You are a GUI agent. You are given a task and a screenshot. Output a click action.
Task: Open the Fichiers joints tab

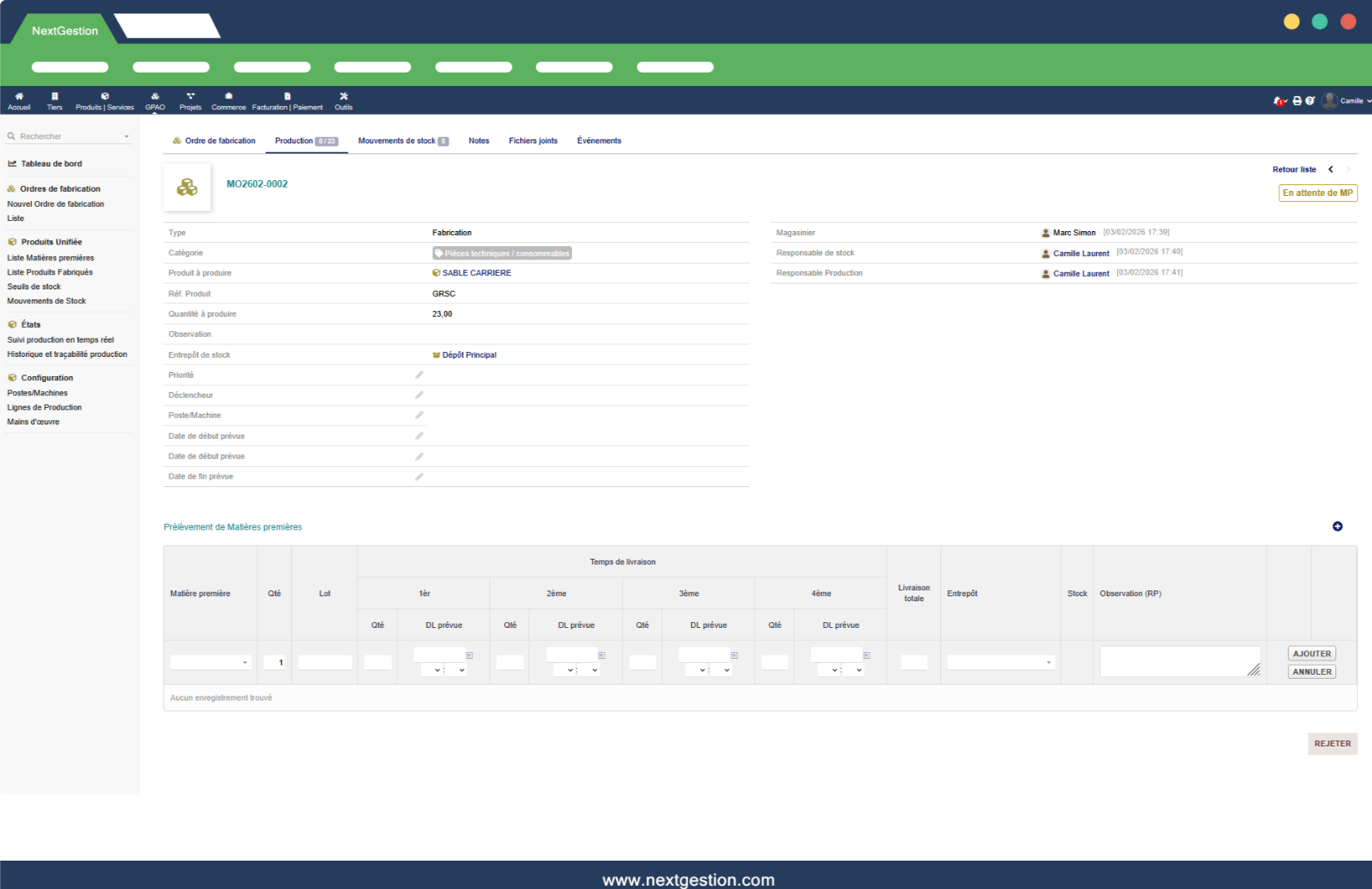point(533,141)
